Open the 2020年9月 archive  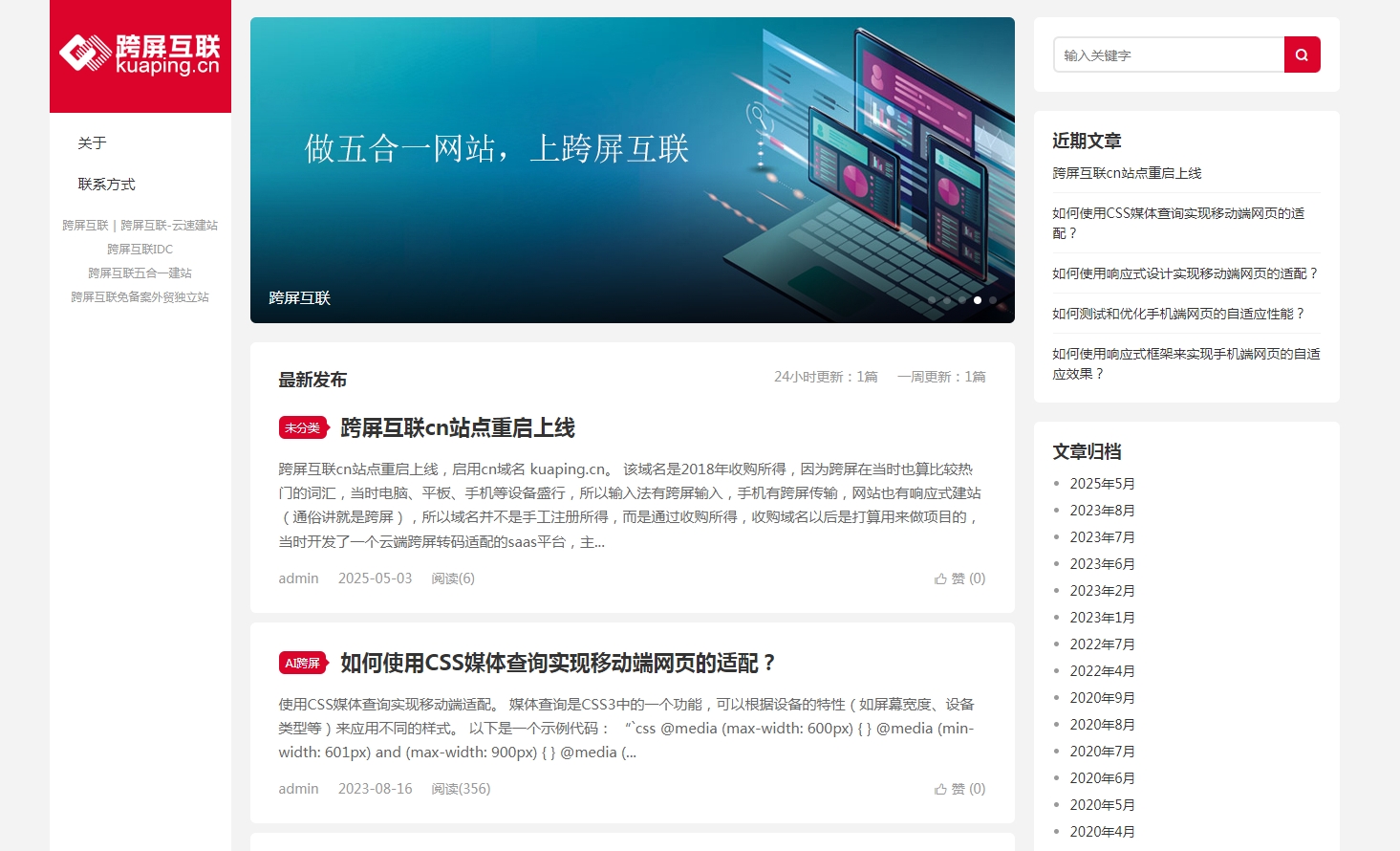coord(1102,698)
